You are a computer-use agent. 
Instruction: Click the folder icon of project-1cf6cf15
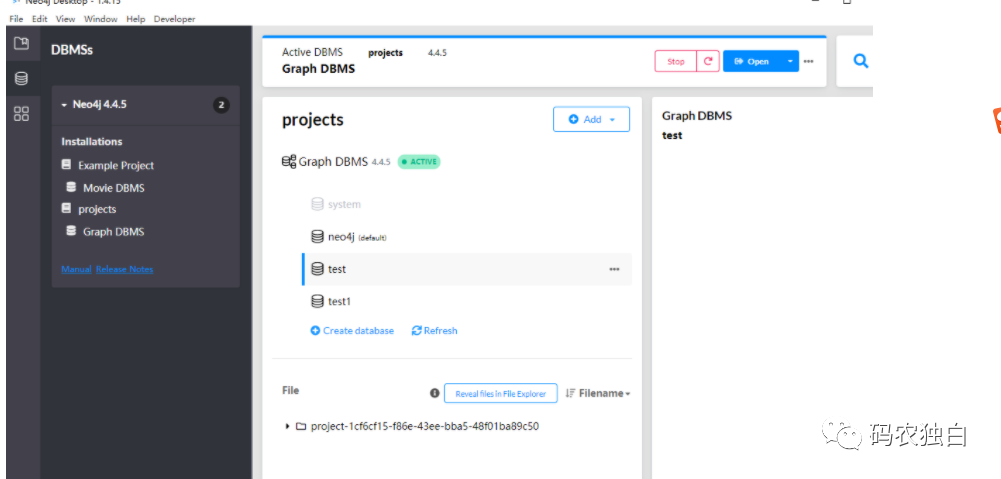[301, 426]
